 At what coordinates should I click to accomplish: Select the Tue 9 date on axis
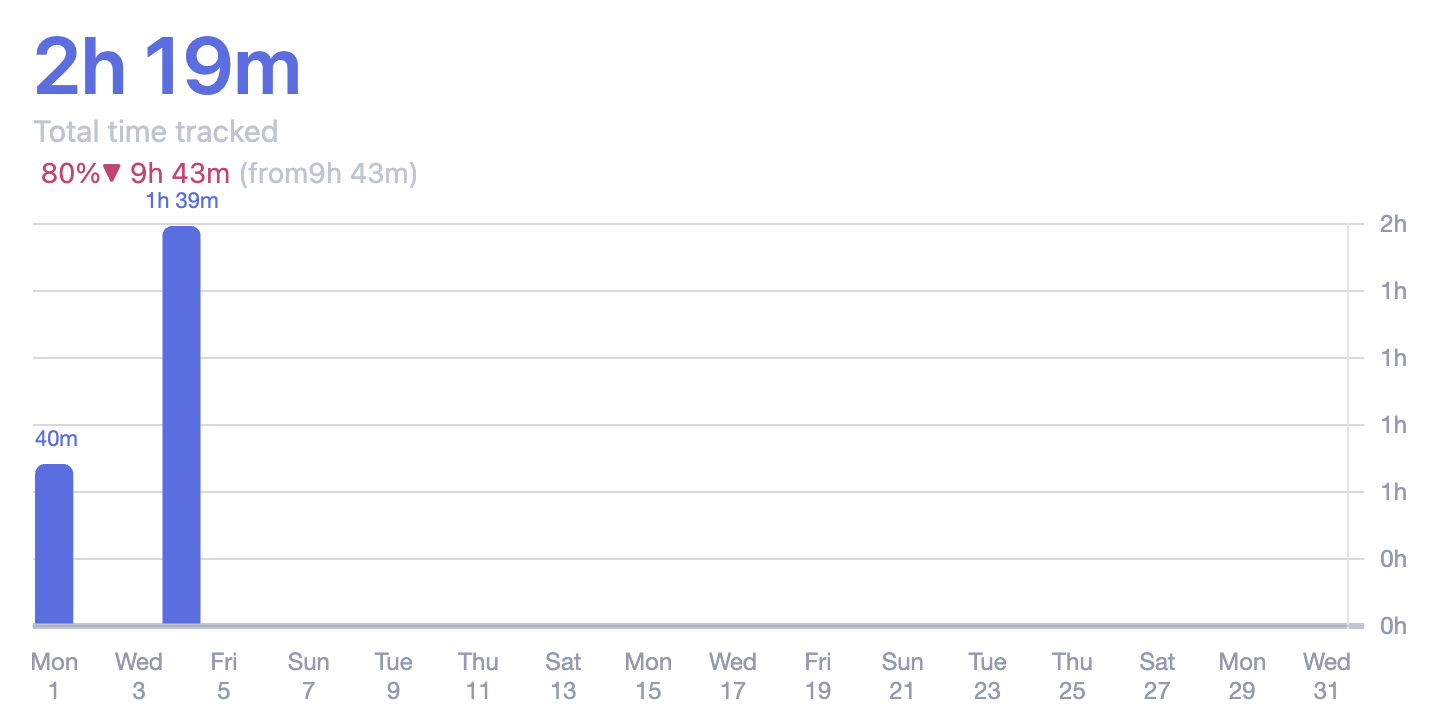click(393, 676)
